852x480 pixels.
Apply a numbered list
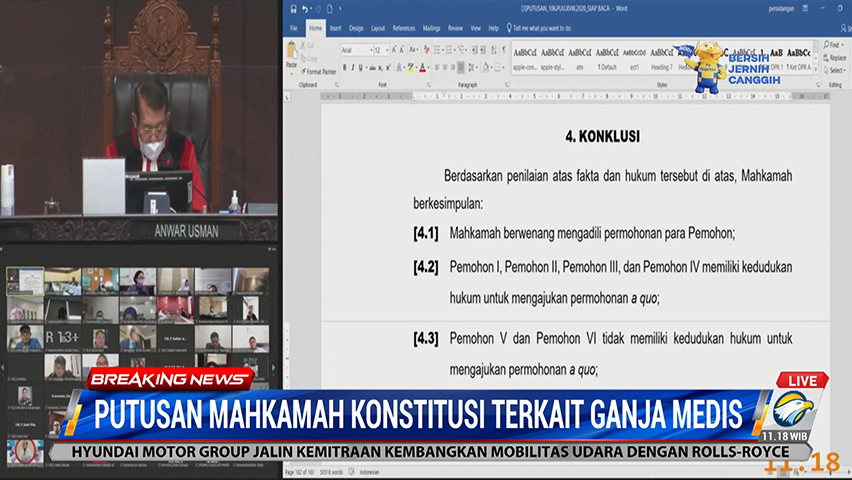449,50
